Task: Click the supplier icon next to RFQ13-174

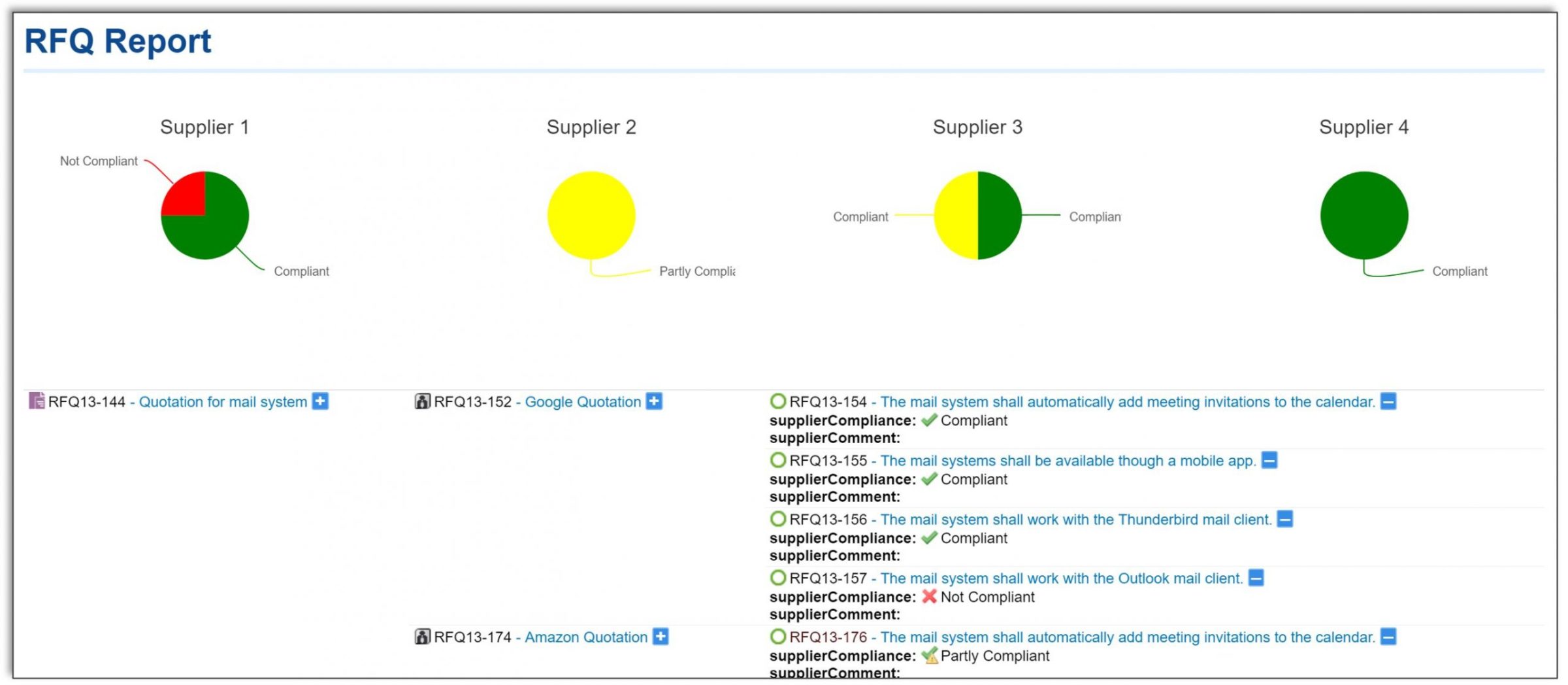Action: (x=423, y=637)
